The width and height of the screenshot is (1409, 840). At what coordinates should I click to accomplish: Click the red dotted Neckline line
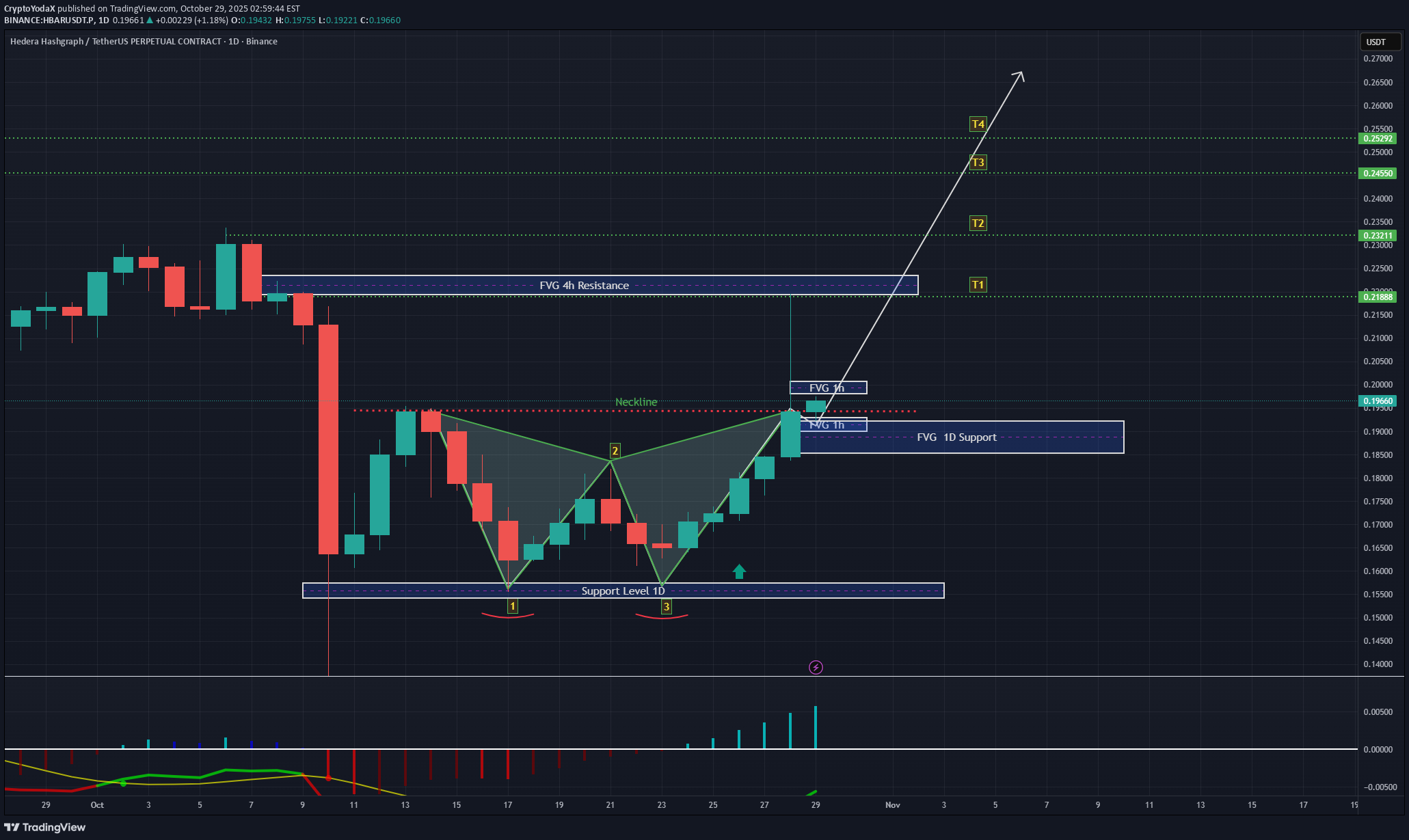pyautogui.click(x=636, y=411)
